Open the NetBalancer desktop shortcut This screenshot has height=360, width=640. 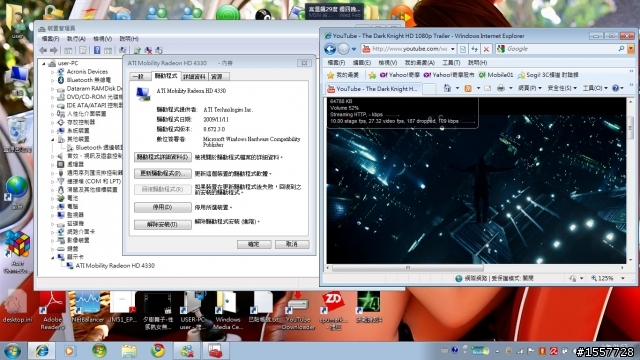coord(87,307)
